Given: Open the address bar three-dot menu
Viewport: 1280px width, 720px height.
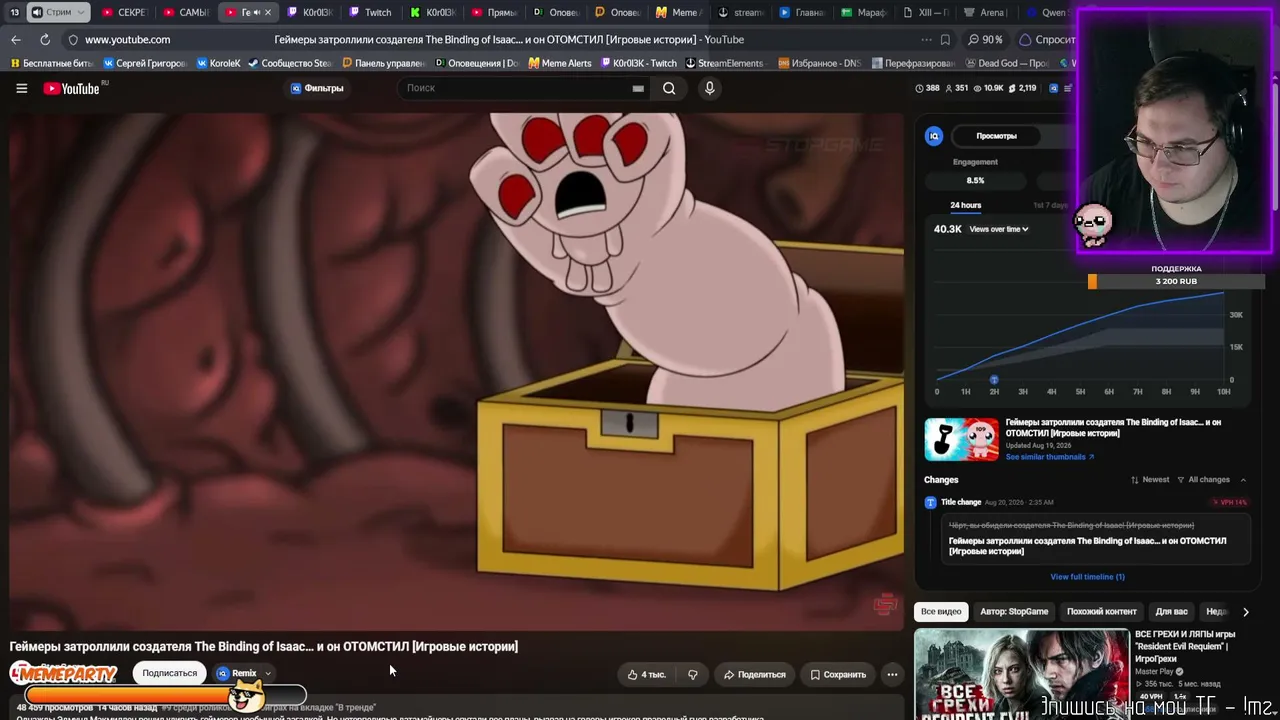Looking at the screenshot, I should (x=926, y=40).
